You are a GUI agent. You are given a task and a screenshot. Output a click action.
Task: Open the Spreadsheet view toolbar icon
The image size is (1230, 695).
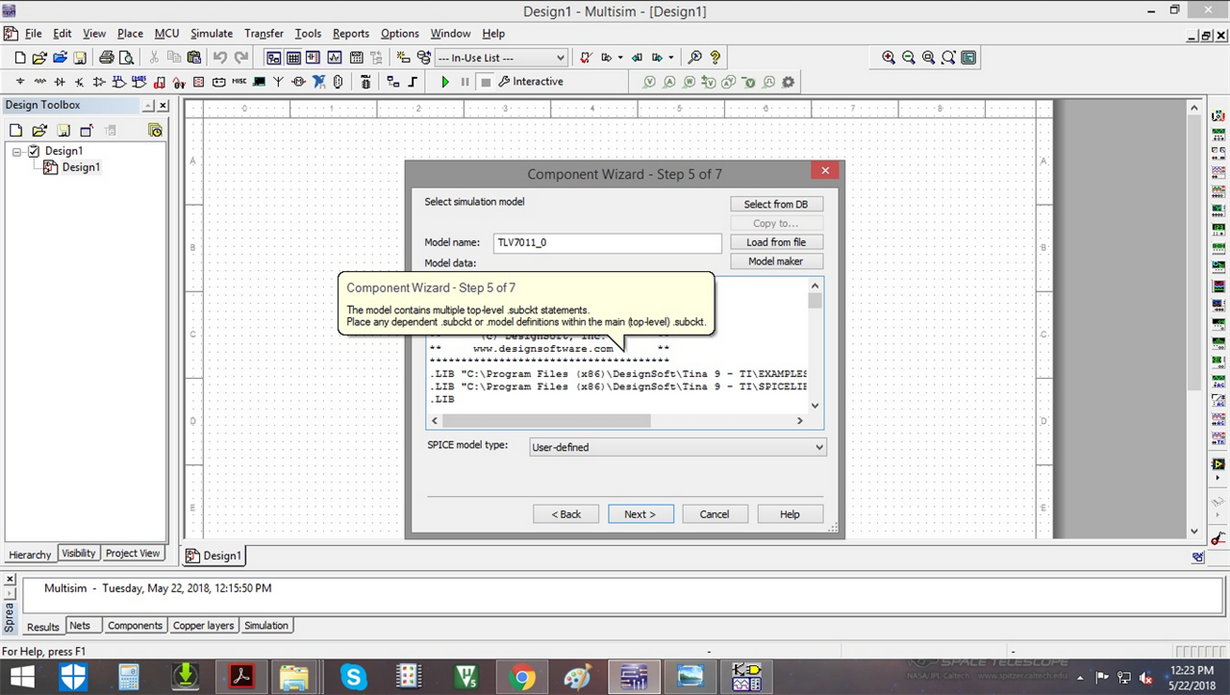[x=293, y=58]
